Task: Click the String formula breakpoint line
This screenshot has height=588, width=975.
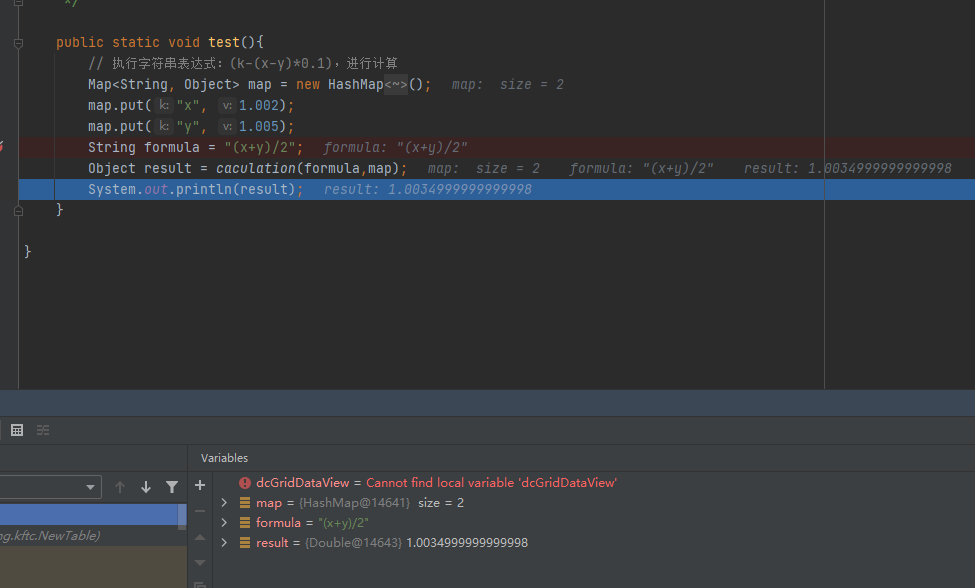Action: (497, 147)
